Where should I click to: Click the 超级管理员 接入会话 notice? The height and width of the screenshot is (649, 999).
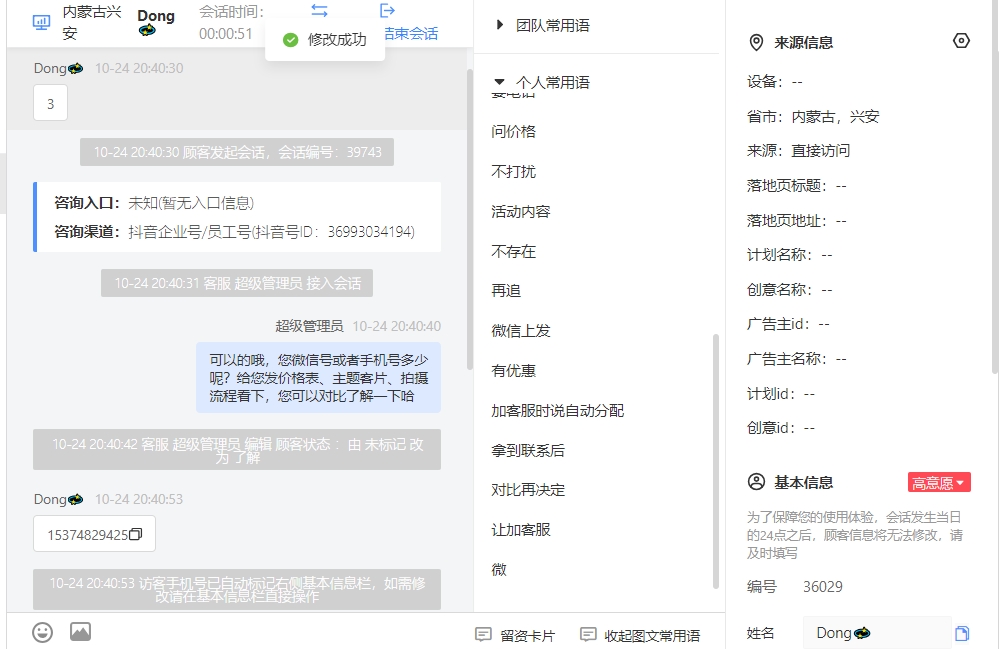[x=237, y=283]
